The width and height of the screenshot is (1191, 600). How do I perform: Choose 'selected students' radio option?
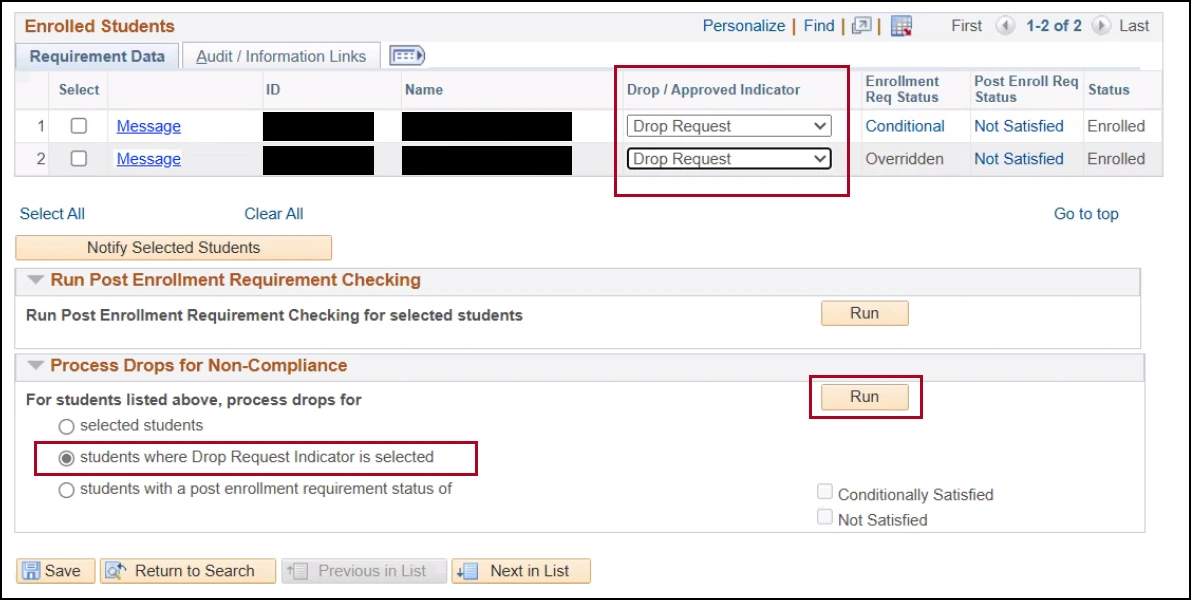(67, 427)
